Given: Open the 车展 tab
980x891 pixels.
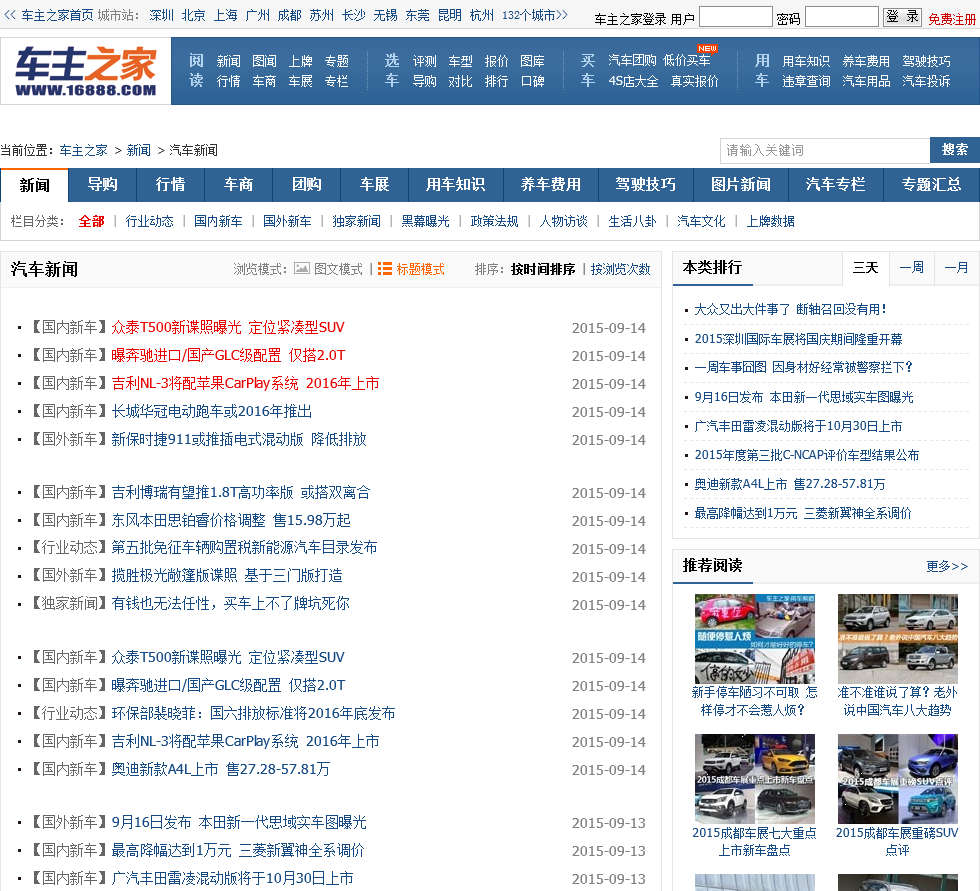Looking at the screenshot, I should click(x=375, y=184).
